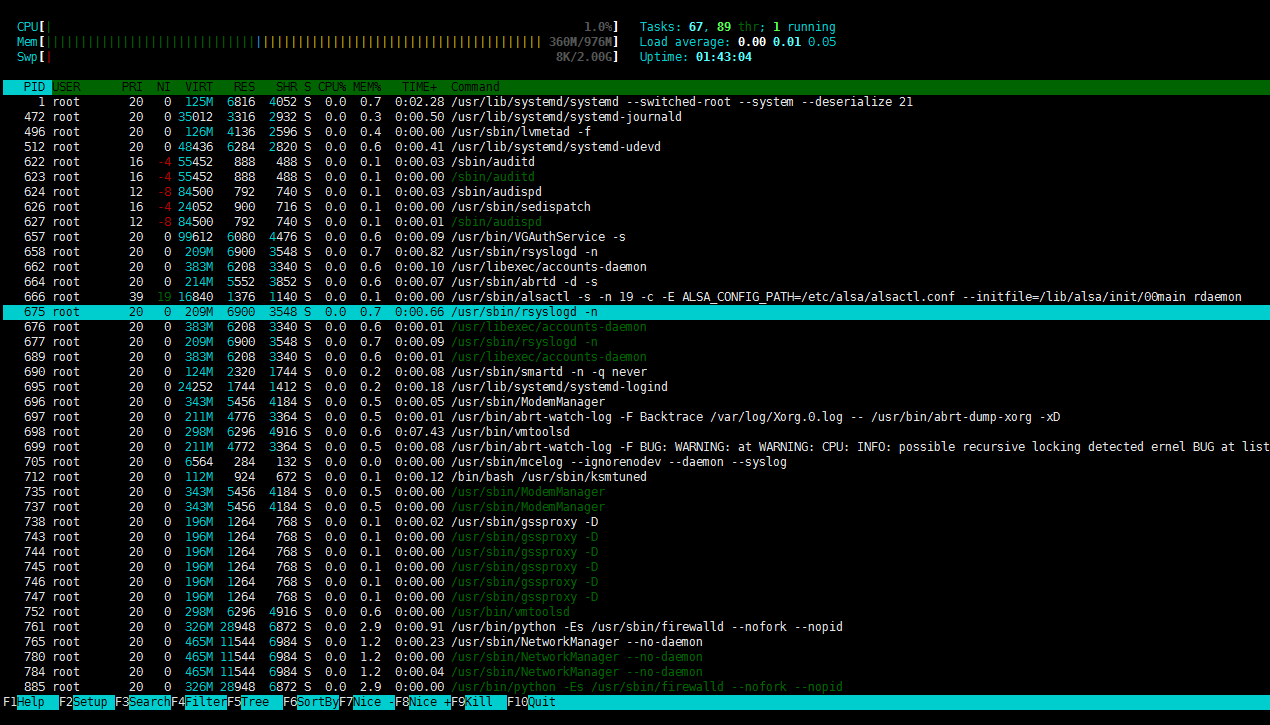
Task: Select the NetworkManager process row PID 765
Action: point(635,642)
